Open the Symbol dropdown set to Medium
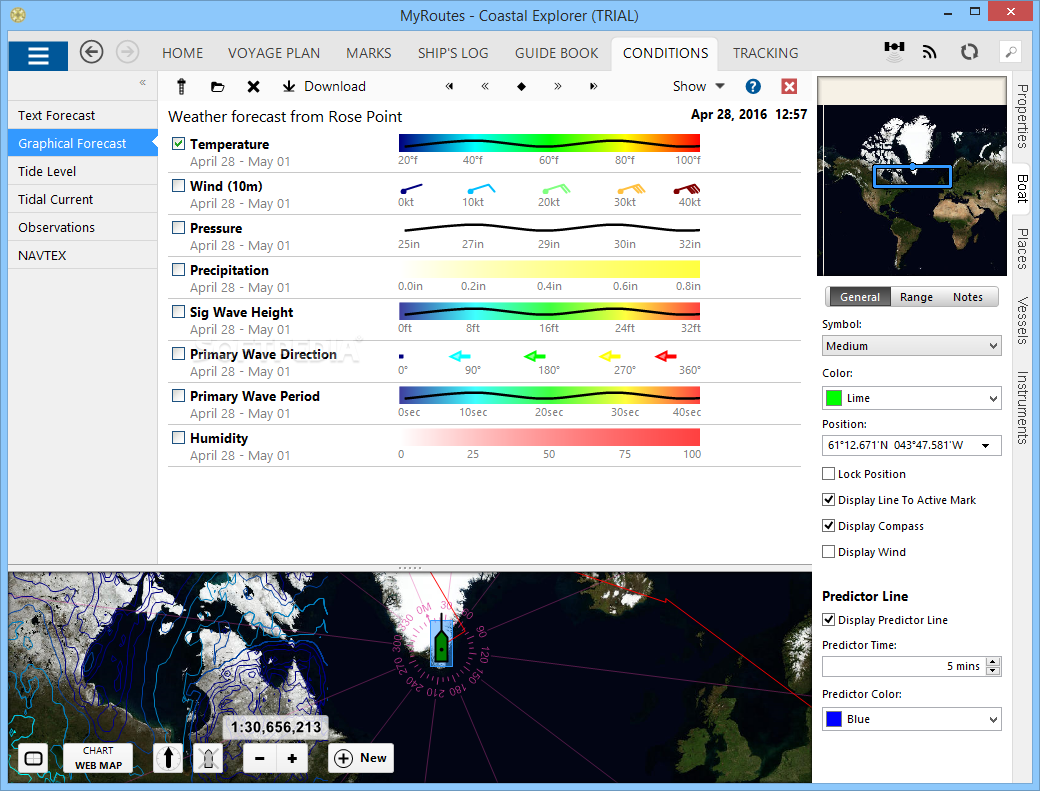1040x791 pixels. [x=911, y=346]
